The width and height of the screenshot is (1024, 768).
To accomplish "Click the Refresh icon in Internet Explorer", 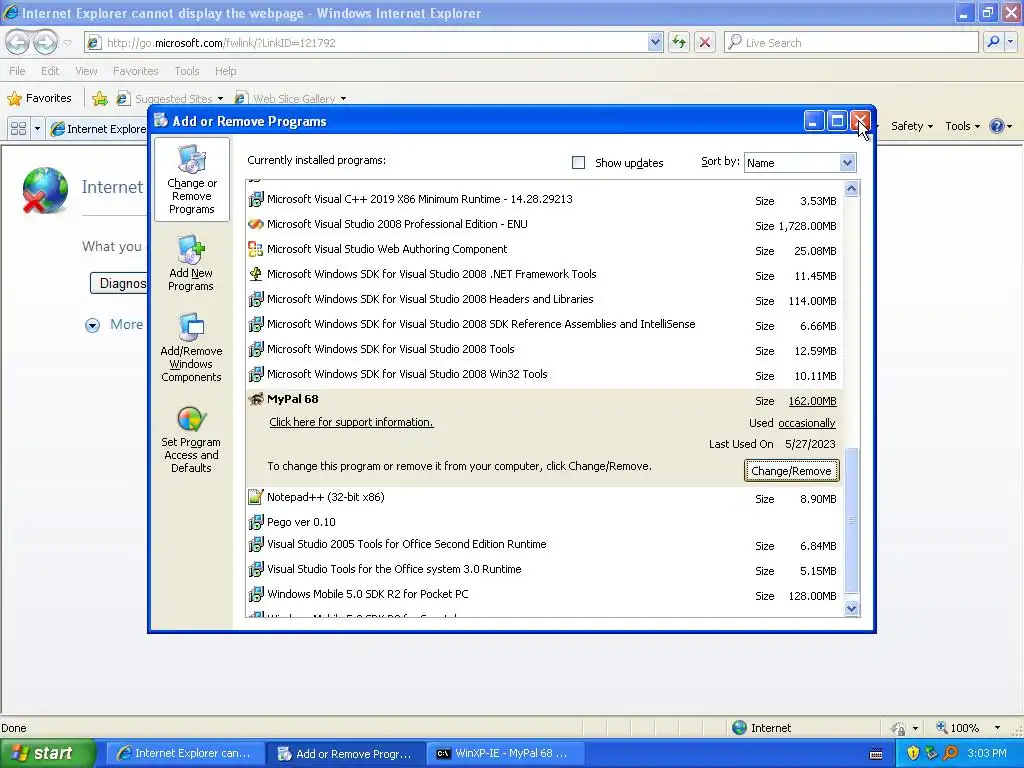I will tap(679, 42).
